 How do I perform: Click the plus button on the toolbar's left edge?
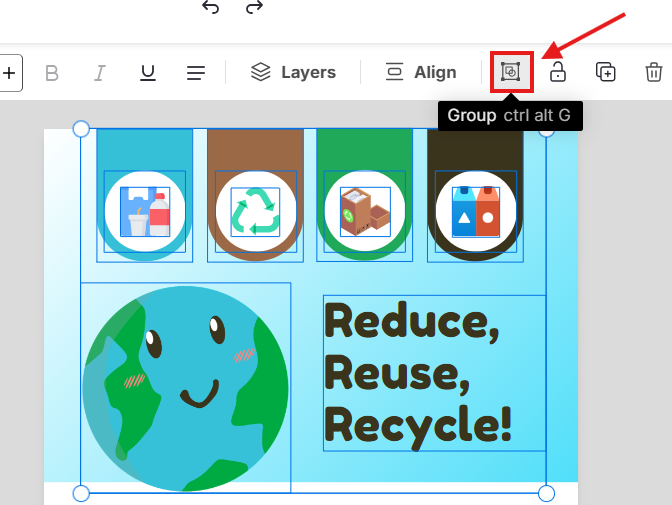coord(9,72)
